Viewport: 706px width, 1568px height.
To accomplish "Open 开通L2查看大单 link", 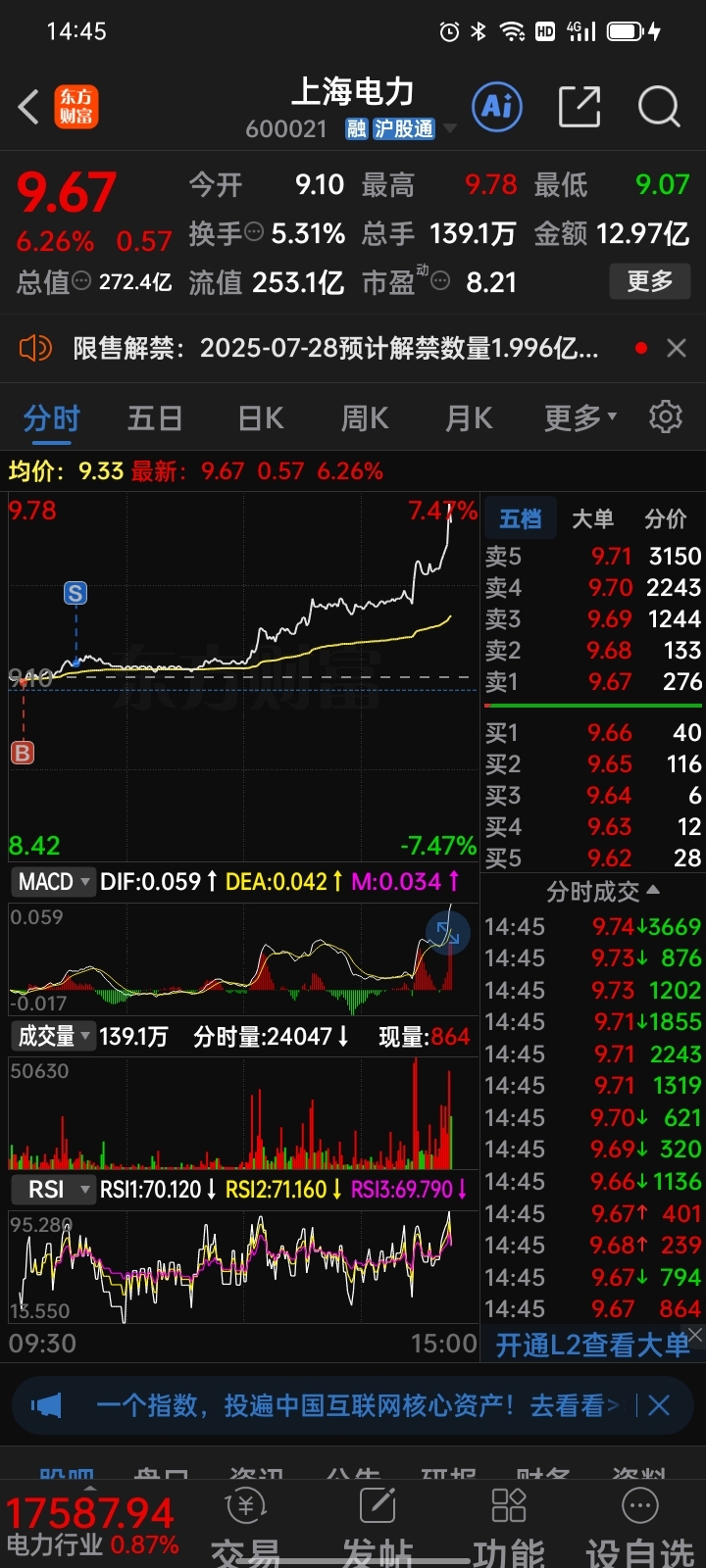I will point(592,1346).
